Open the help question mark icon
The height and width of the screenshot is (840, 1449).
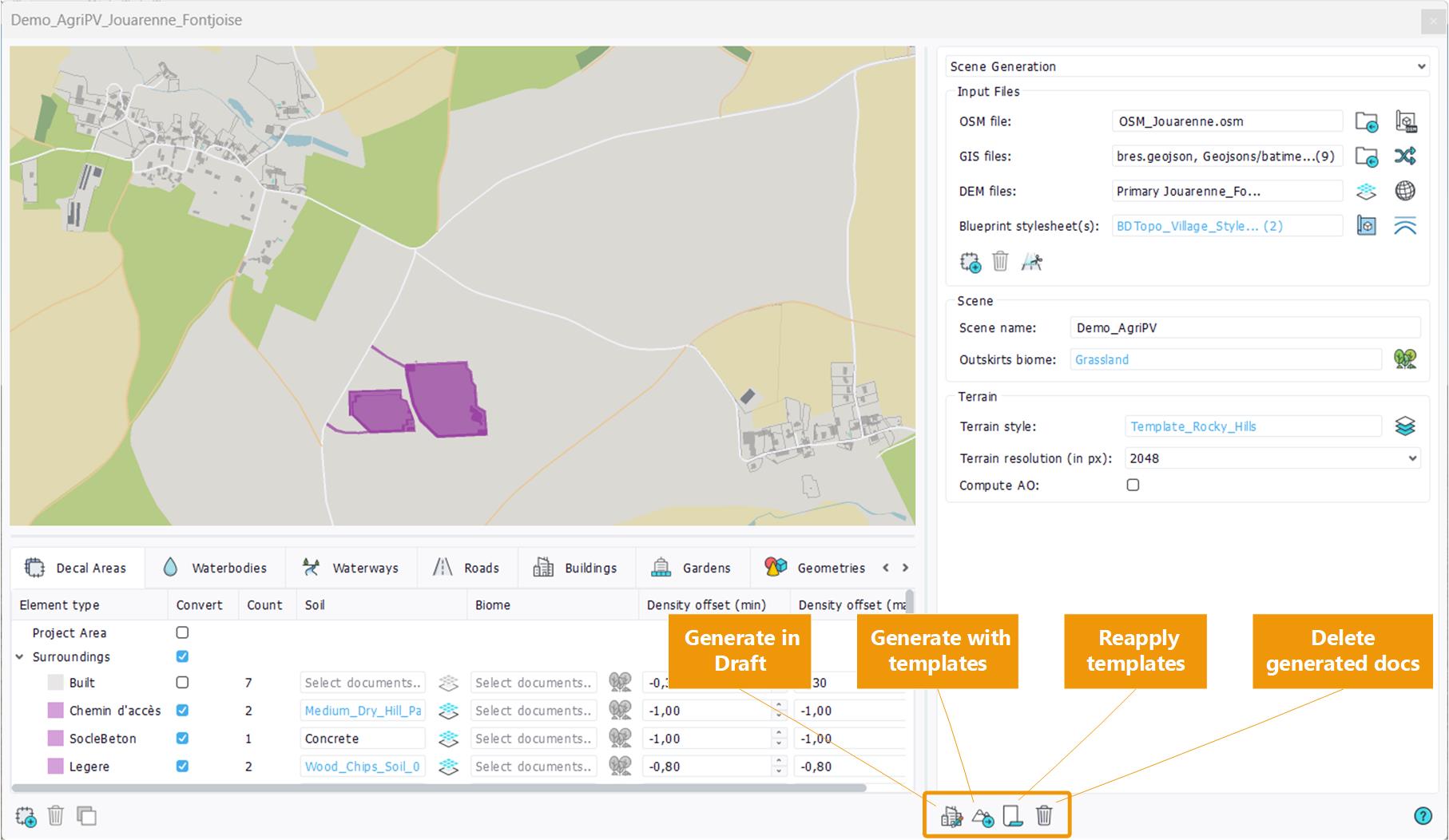point(1423,815)
